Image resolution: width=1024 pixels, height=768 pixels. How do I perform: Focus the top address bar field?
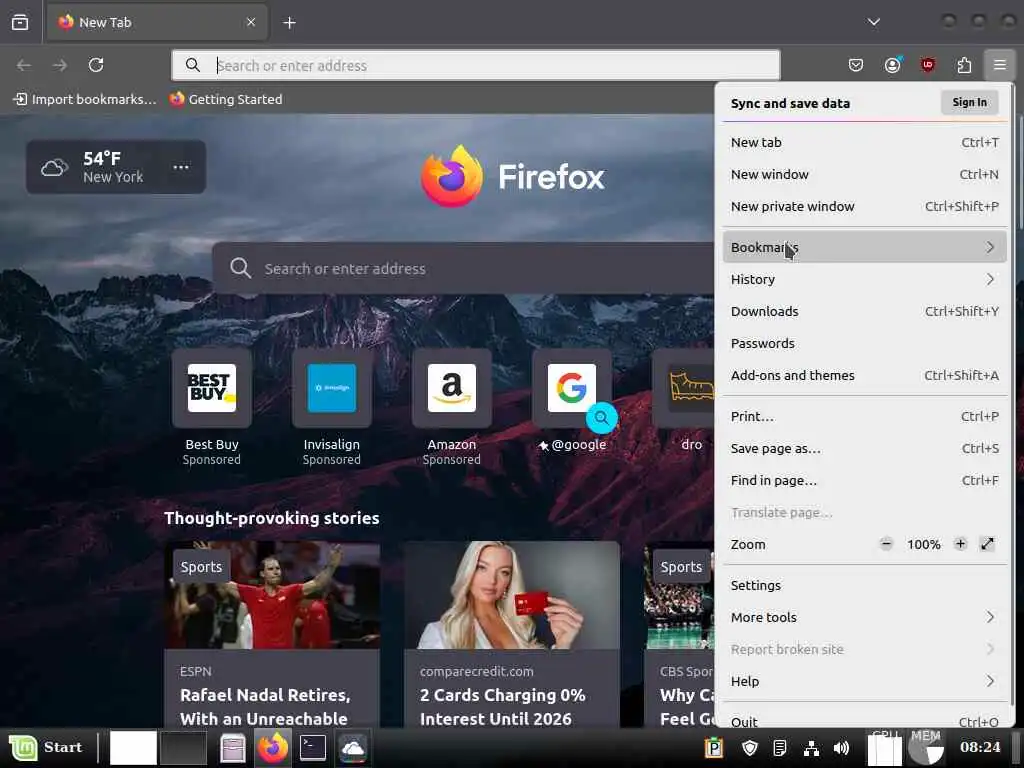475,65
